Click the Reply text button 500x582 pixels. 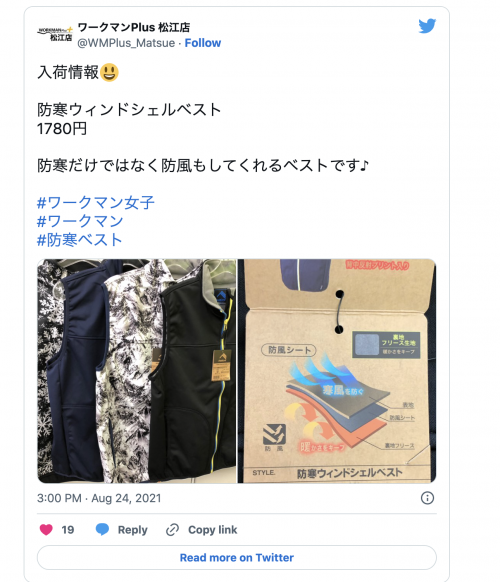(133, 530)
